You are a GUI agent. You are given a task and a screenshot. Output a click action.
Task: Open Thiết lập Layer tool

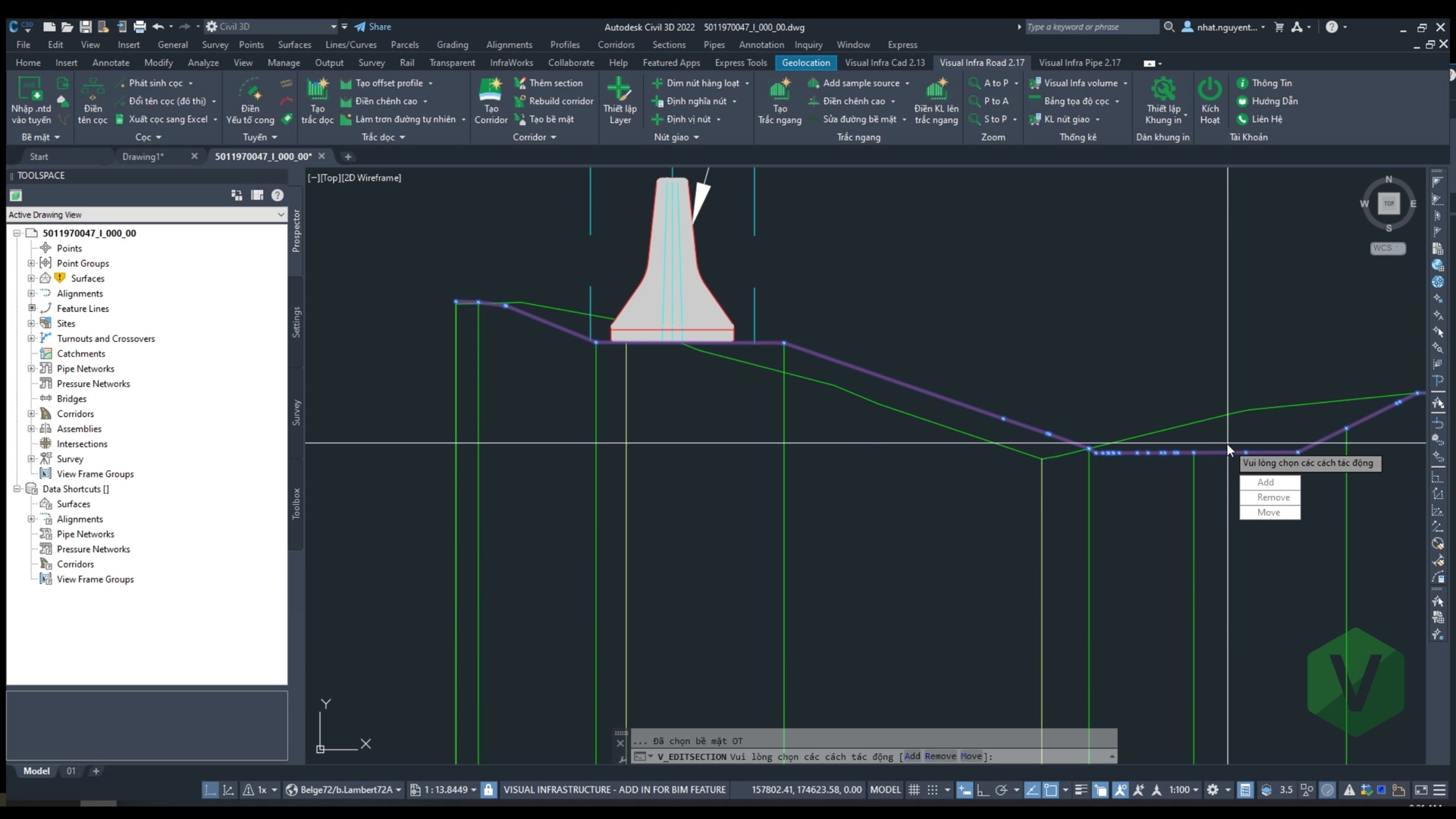coord(620,99)
